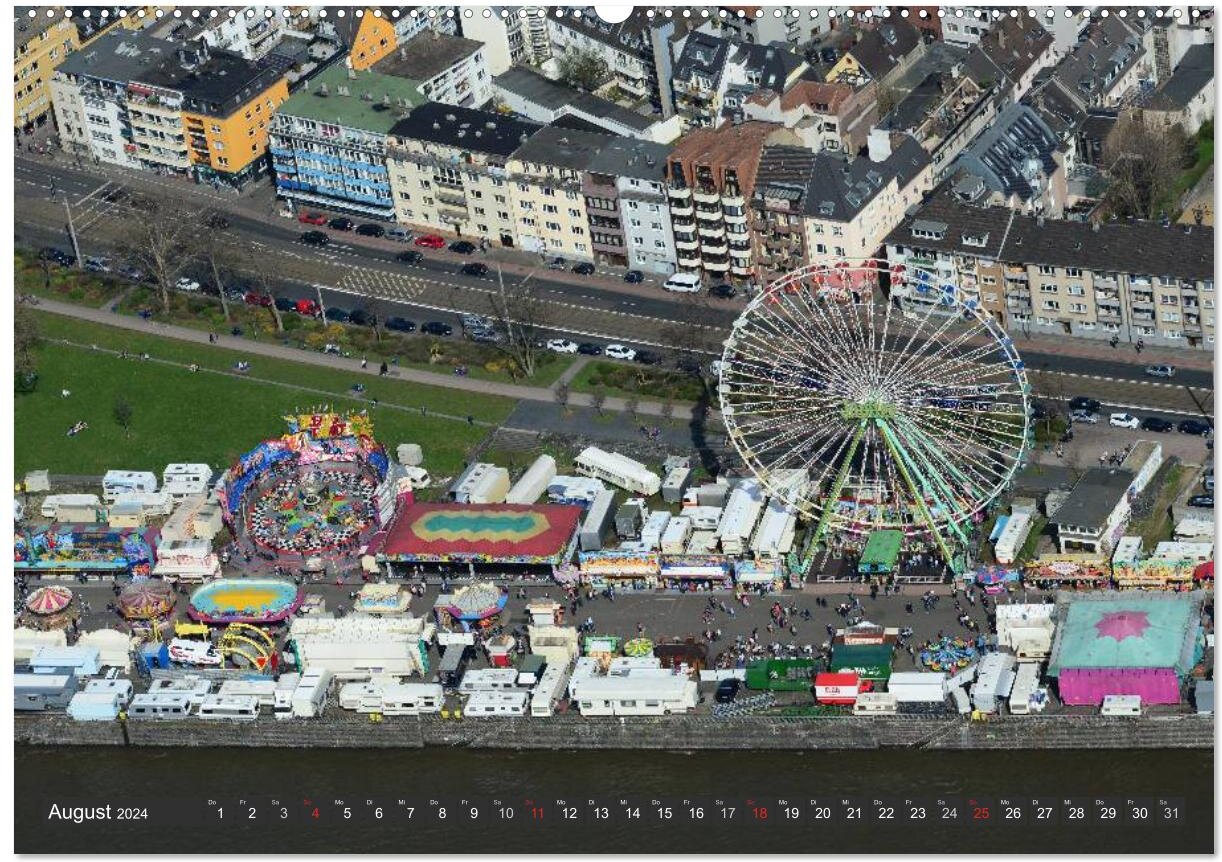
Task: Select red Sunday date 25
Action: 981,813
